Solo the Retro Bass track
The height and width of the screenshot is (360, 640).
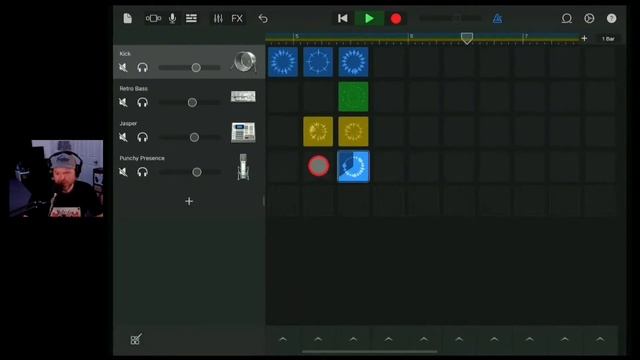[x=142, y=102]
